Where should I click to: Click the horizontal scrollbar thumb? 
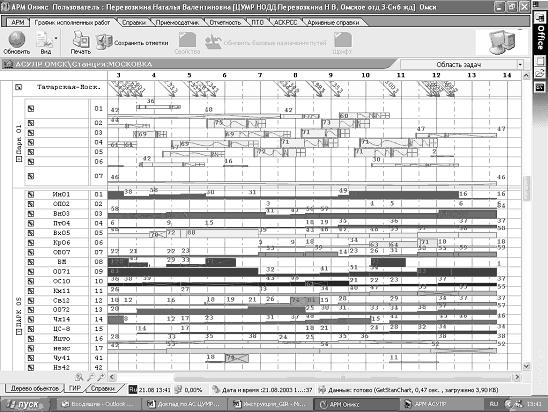click(342, 377)
